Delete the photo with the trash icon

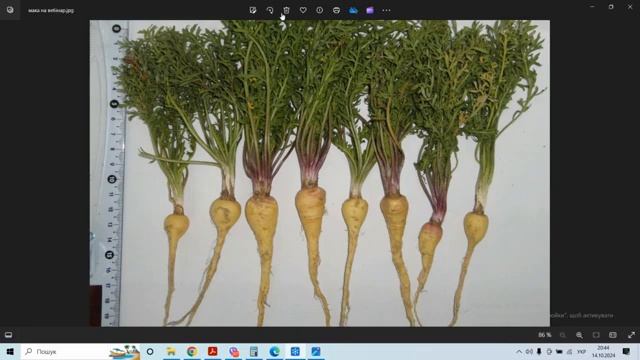(x=287, y=10)
